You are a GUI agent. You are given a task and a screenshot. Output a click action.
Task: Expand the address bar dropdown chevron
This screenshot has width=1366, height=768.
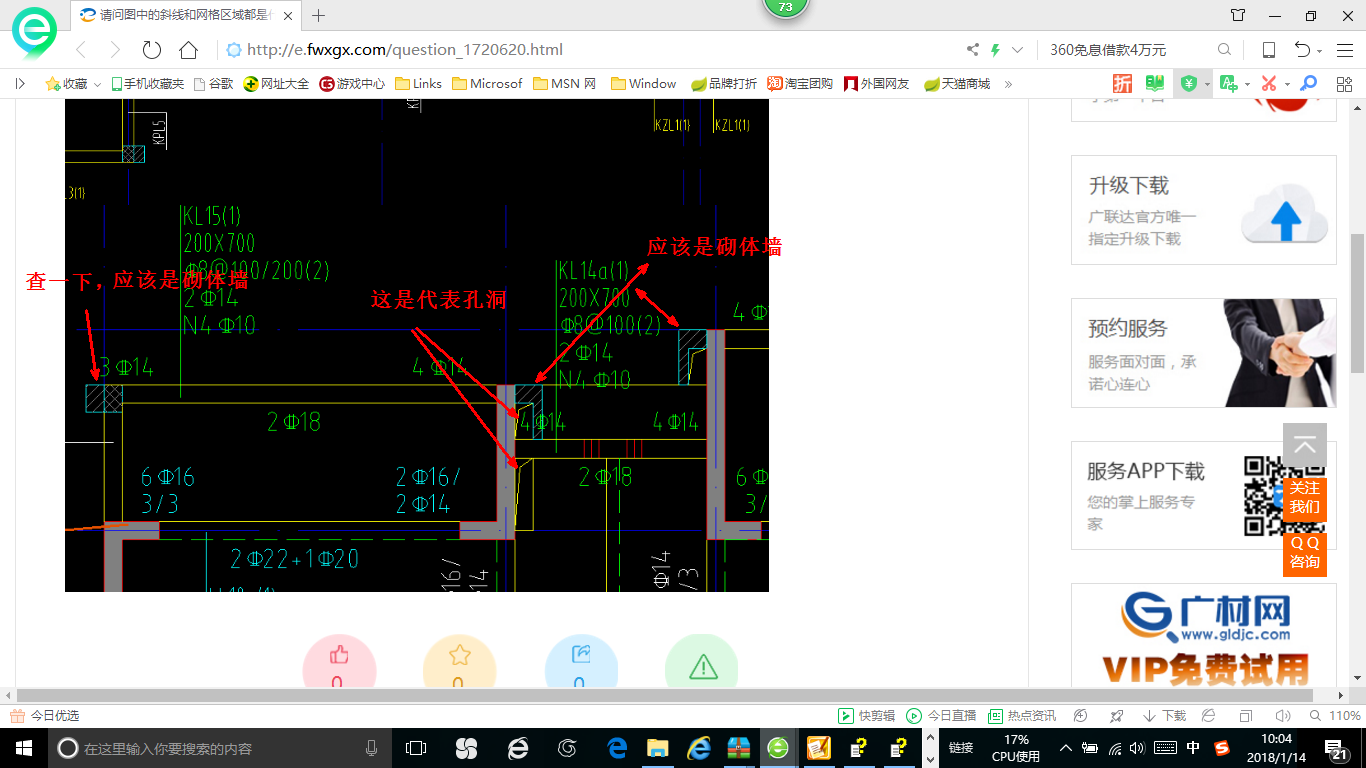1018,50
